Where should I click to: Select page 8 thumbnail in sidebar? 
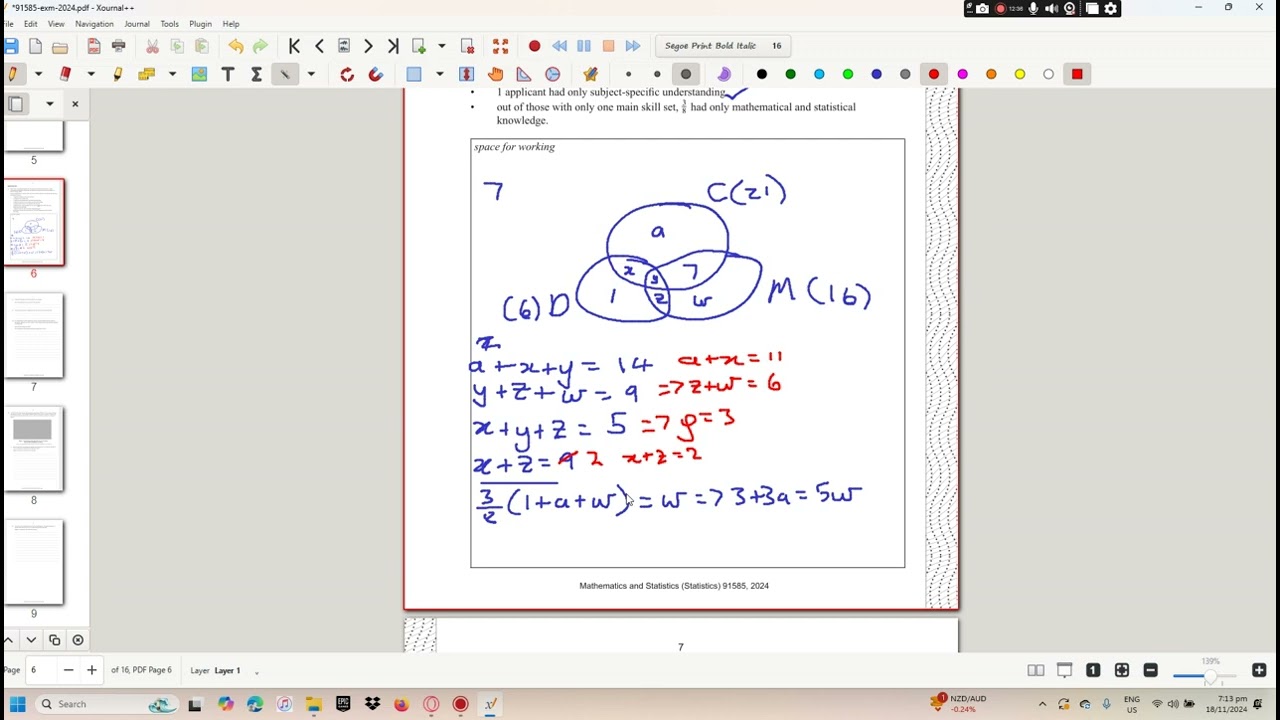pos(33,449)
